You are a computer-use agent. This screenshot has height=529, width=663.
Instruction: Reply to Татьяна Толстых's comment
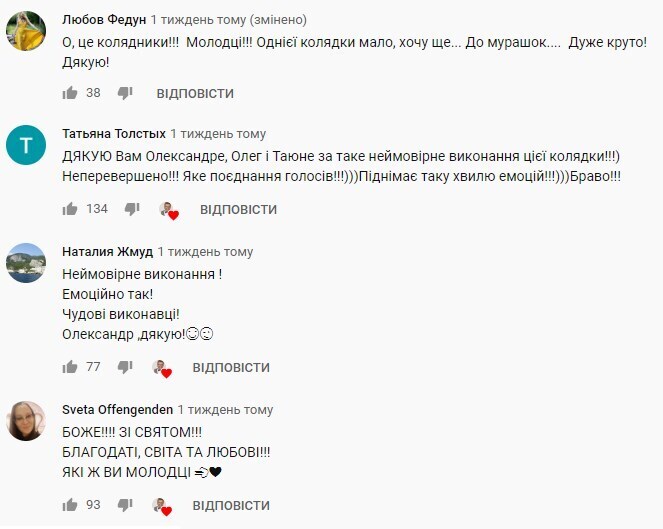coord(238,209)
